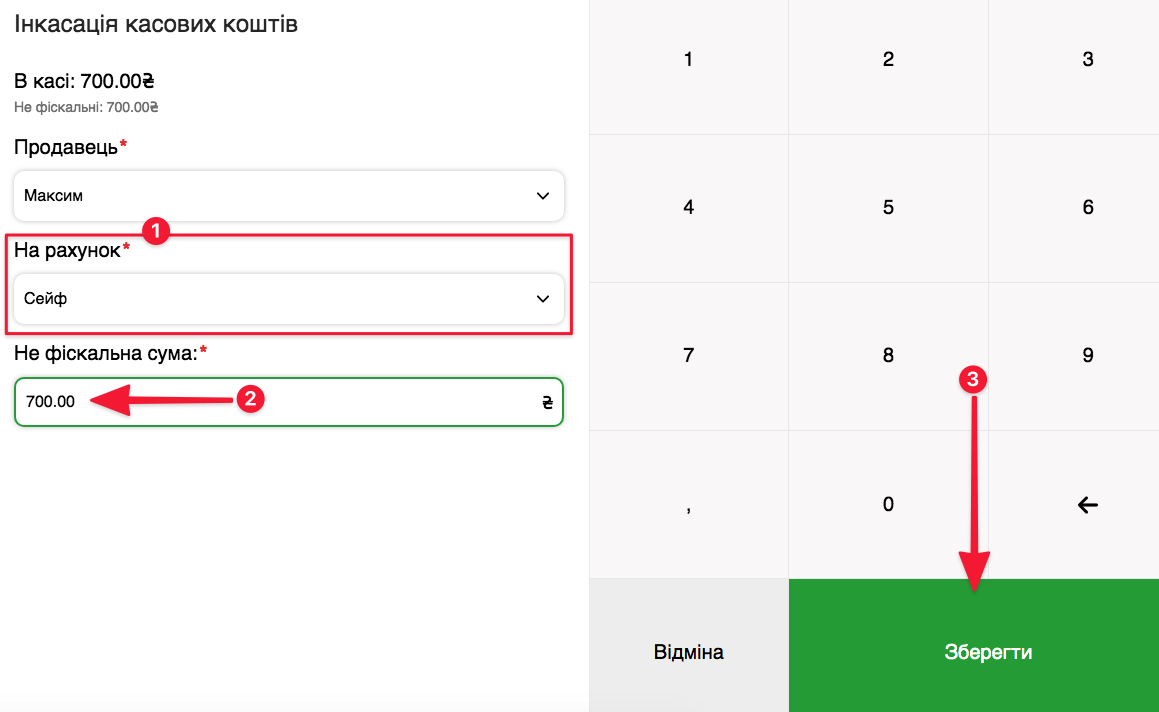Click the chevron in the Продавець dropdown
The height and width of the screenshot is (712, 1159).
pyautogui.click(x=543, y=196)
